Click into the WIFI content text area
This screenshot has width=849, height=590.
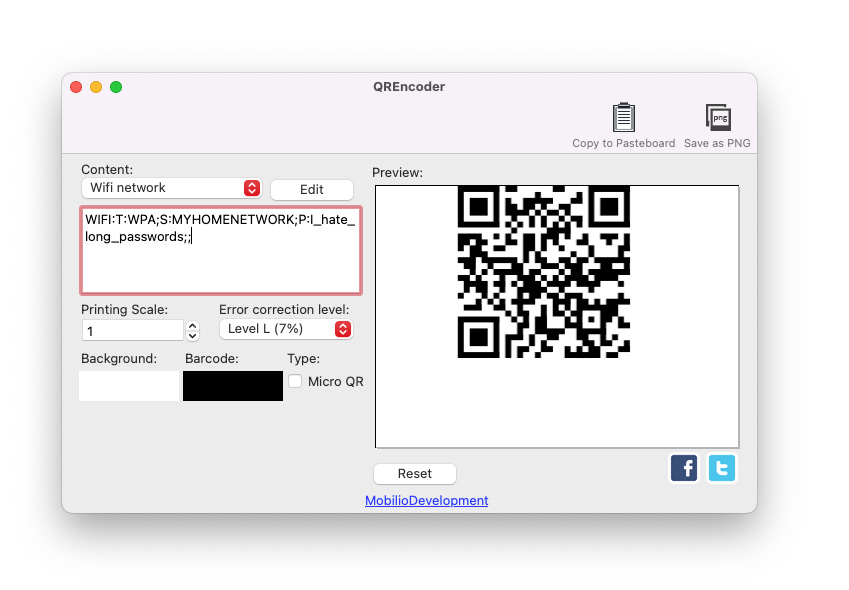tap(221, 251)
